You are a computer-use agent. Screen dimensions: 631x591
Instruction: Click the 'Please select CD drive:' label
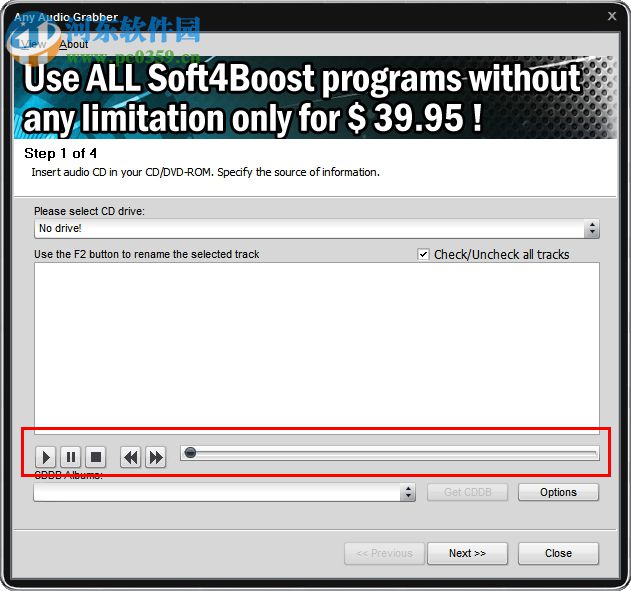pos(89,211)
